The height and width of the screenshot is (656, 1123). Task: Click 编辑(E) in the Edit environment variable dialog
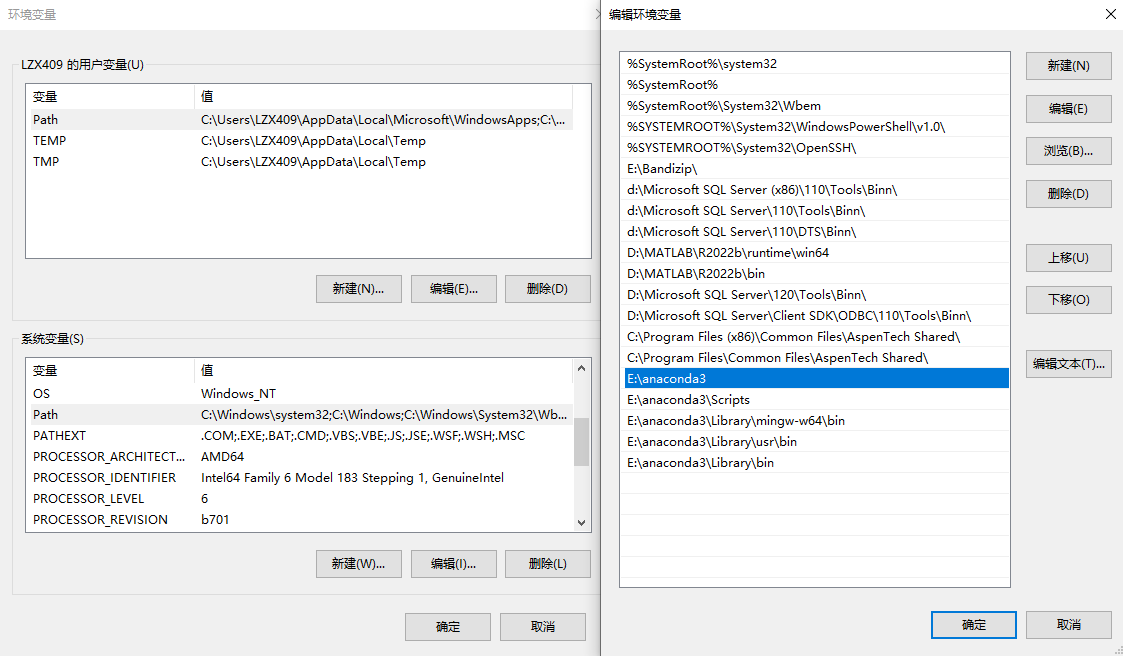1069,109
